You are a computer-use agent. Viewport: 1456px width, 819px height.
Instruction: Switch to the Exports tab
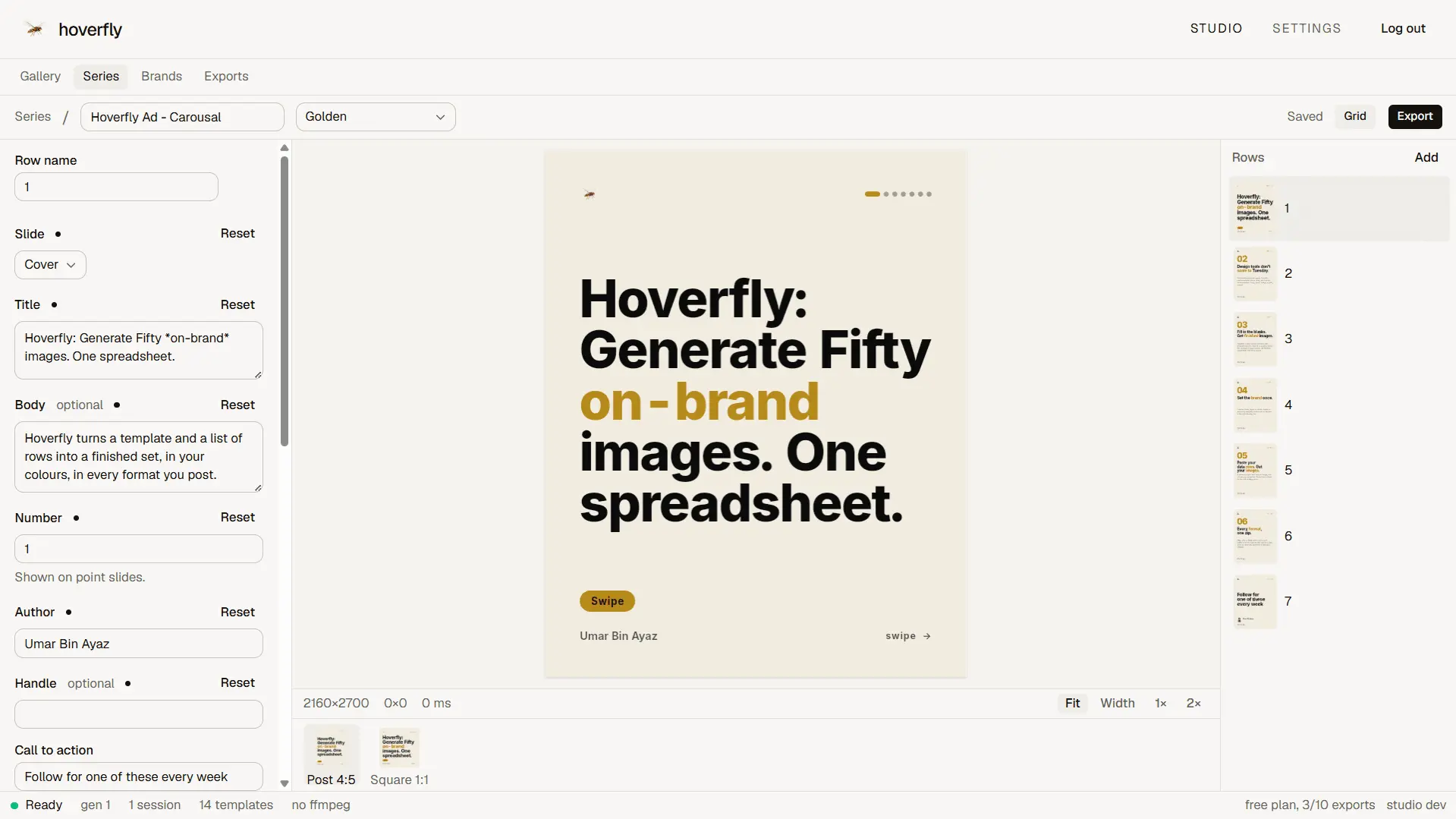point(226,77)
